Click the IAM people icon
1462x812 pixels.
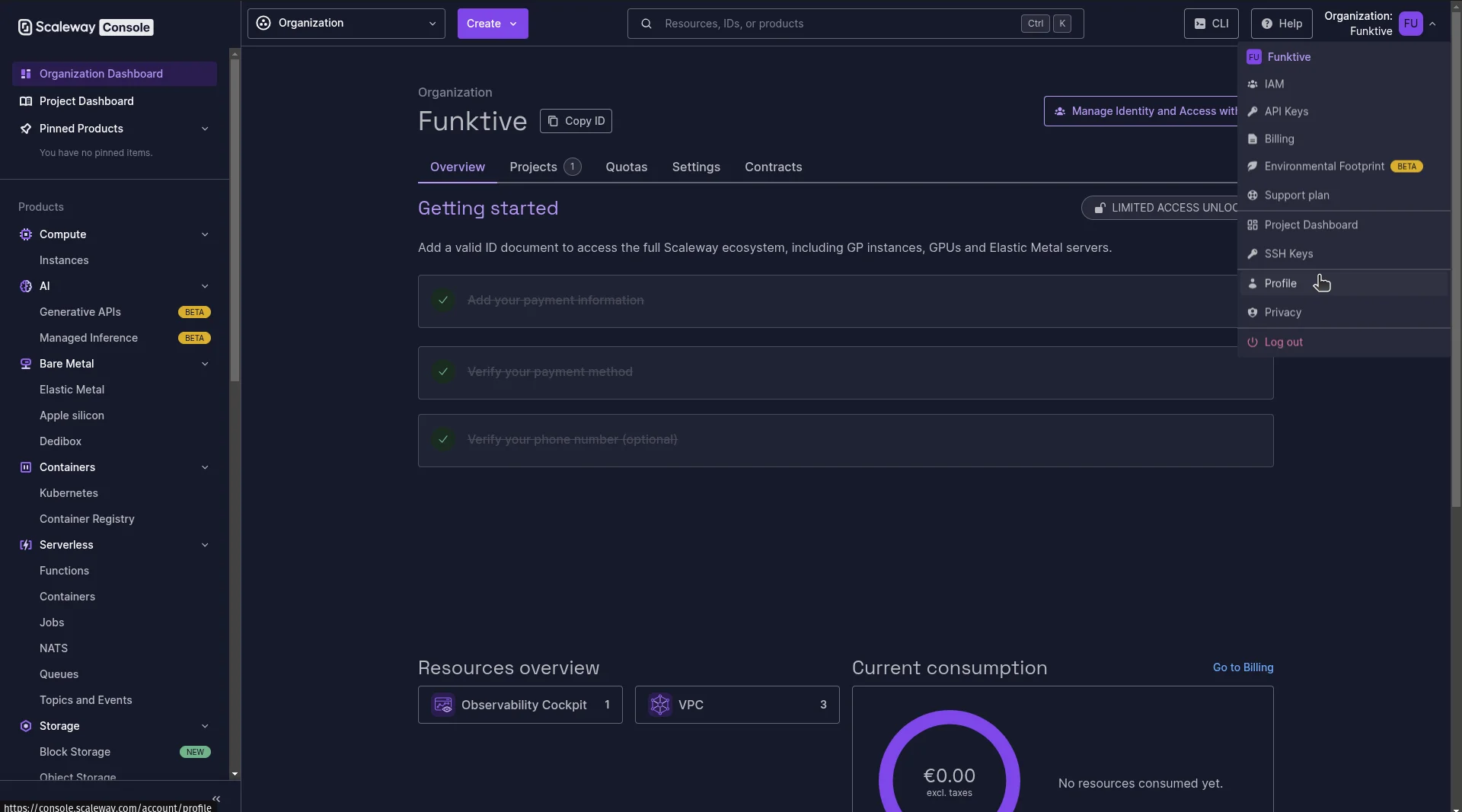(x=1253, y=84)
